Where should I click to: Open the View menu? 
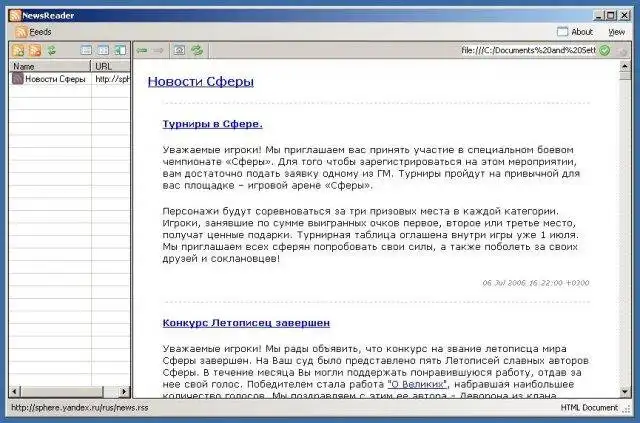(616, 32)
